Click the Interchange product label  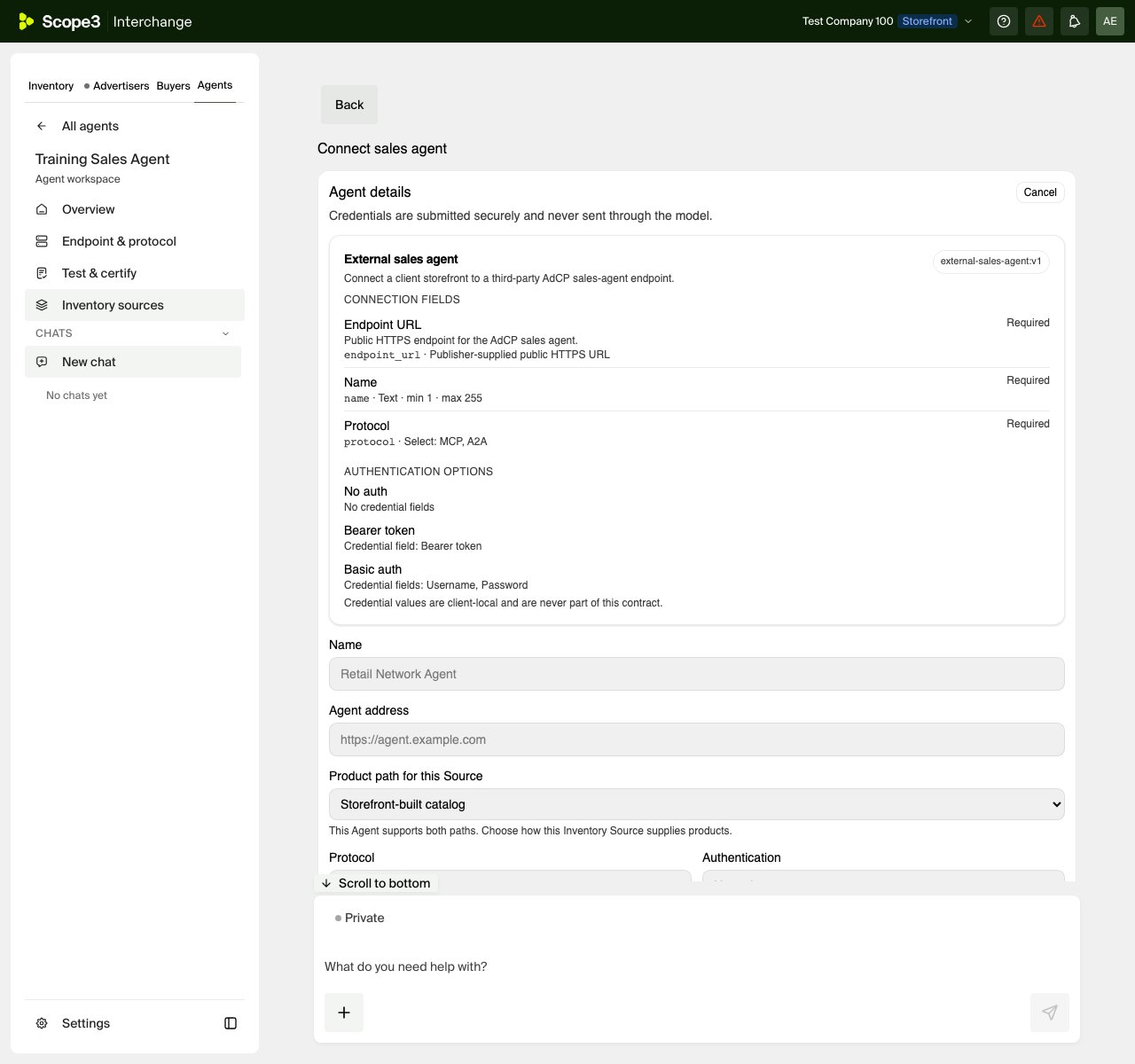click(x=153, y=21)
